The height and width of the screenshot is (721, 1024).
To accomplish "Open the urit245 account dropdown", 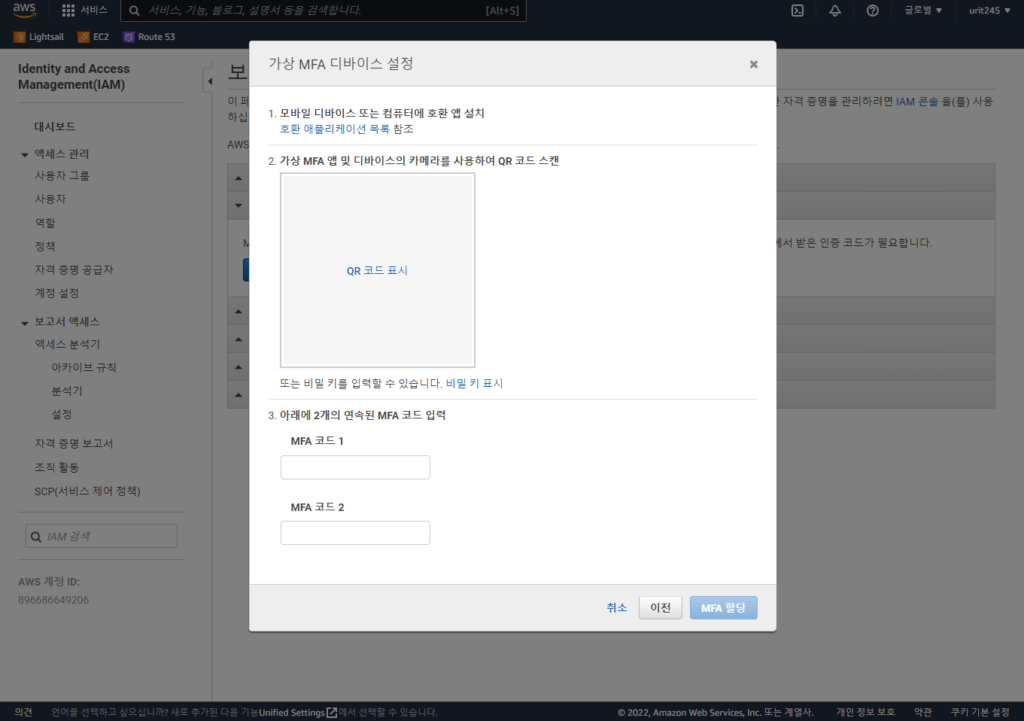I will 989,10.
